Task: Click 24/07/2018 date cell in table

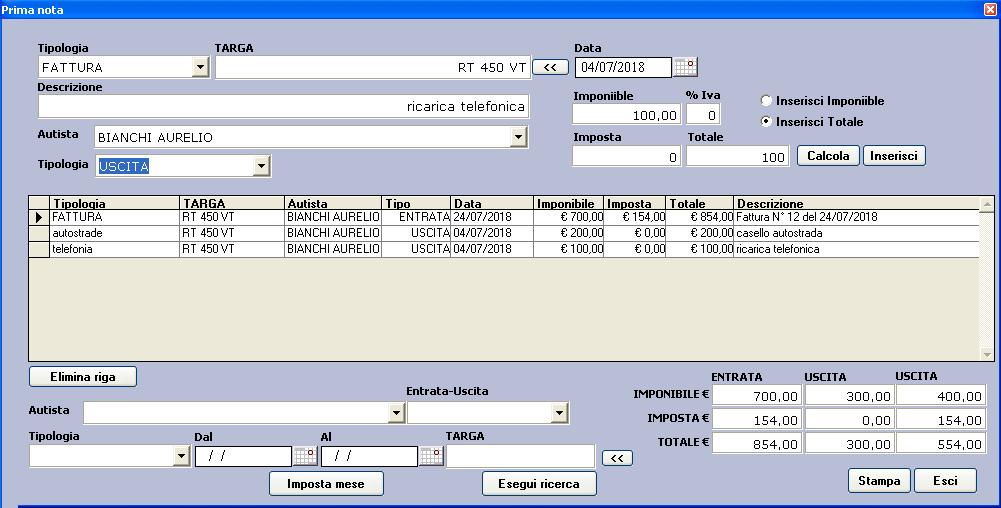Action: (x=492, y=217)
